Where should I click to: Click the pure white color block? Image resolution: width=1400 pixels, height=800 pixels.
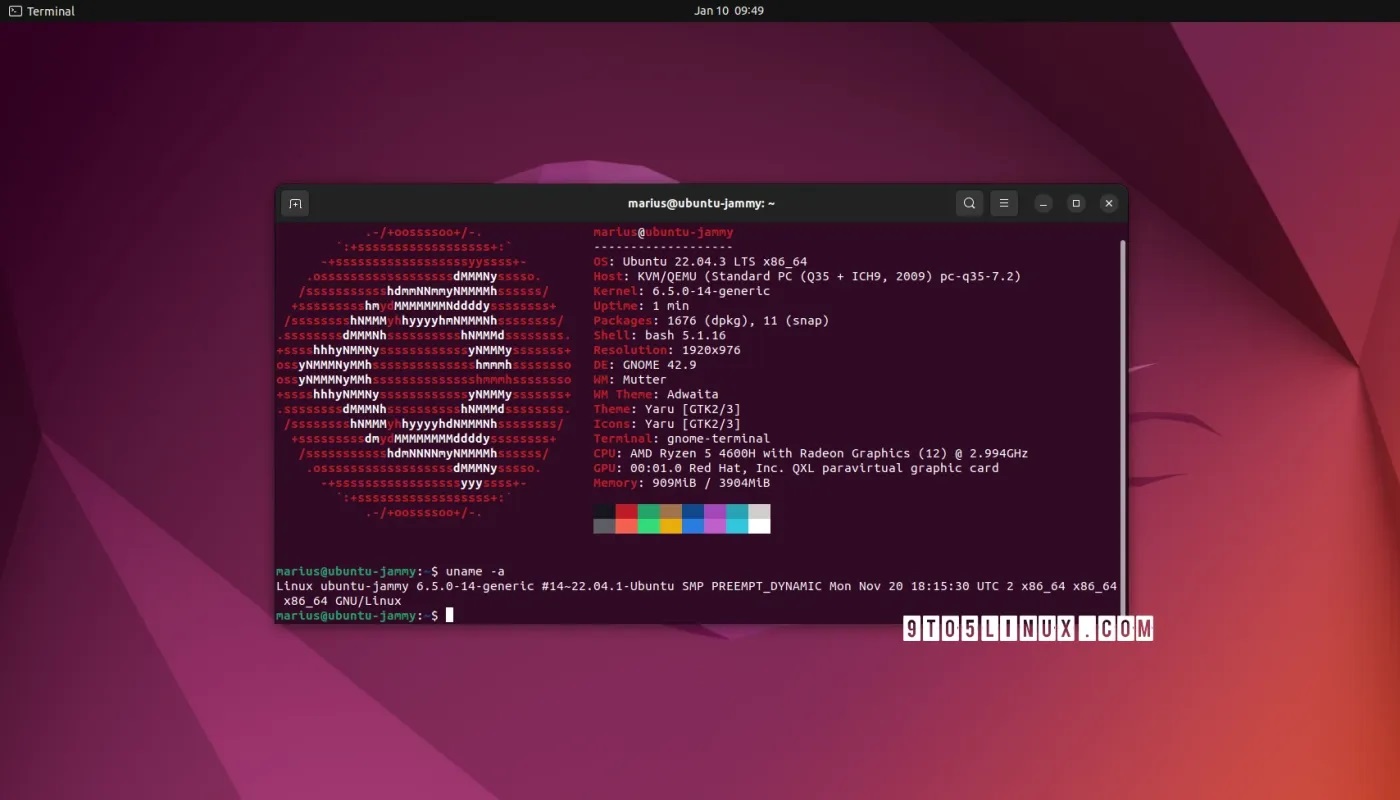[759, 526]
